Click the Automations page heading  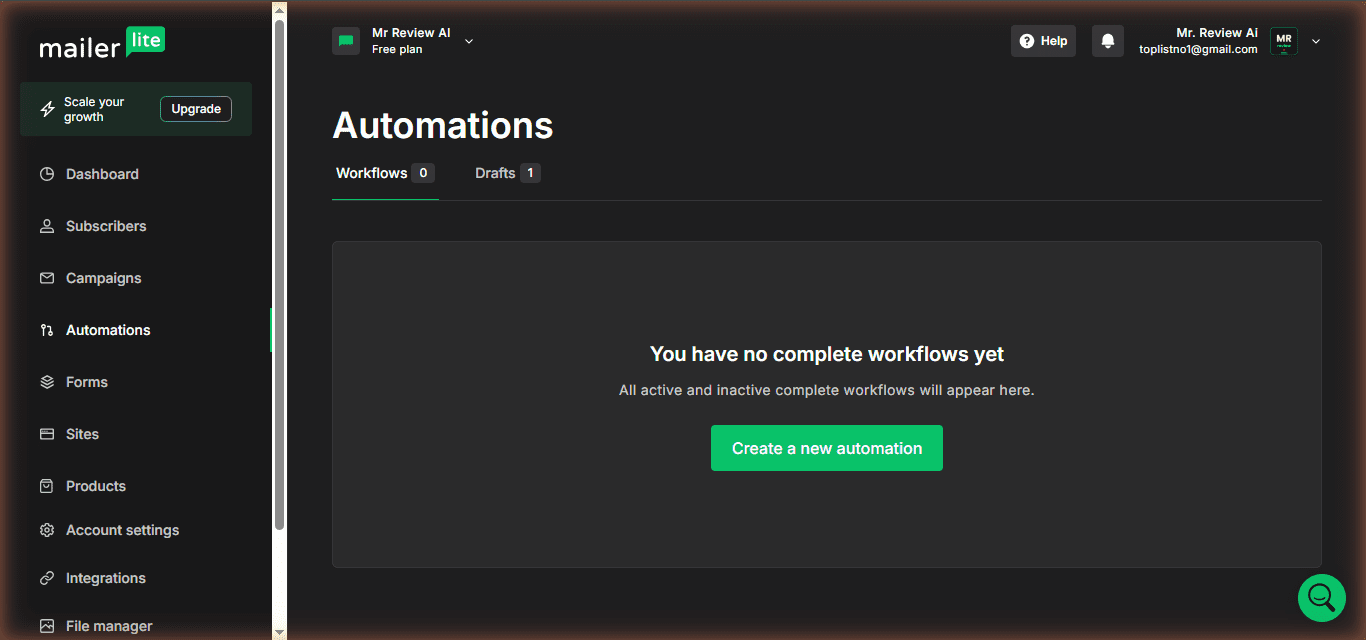[443, 125]
